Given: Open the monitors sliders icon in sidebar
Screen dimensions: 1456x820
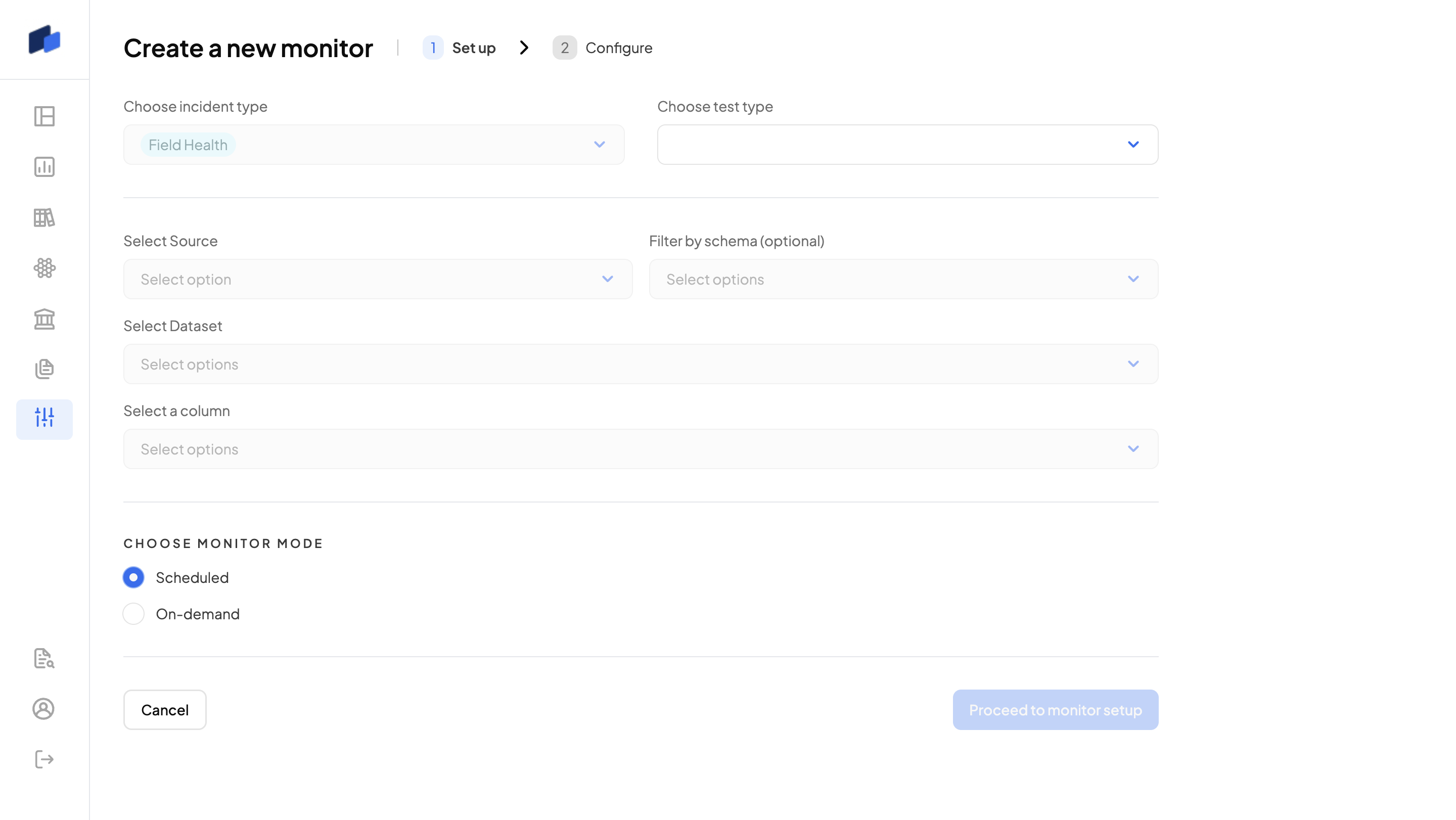Looking at the screenshot, I should pyautogui.click(x=44, y=419).
